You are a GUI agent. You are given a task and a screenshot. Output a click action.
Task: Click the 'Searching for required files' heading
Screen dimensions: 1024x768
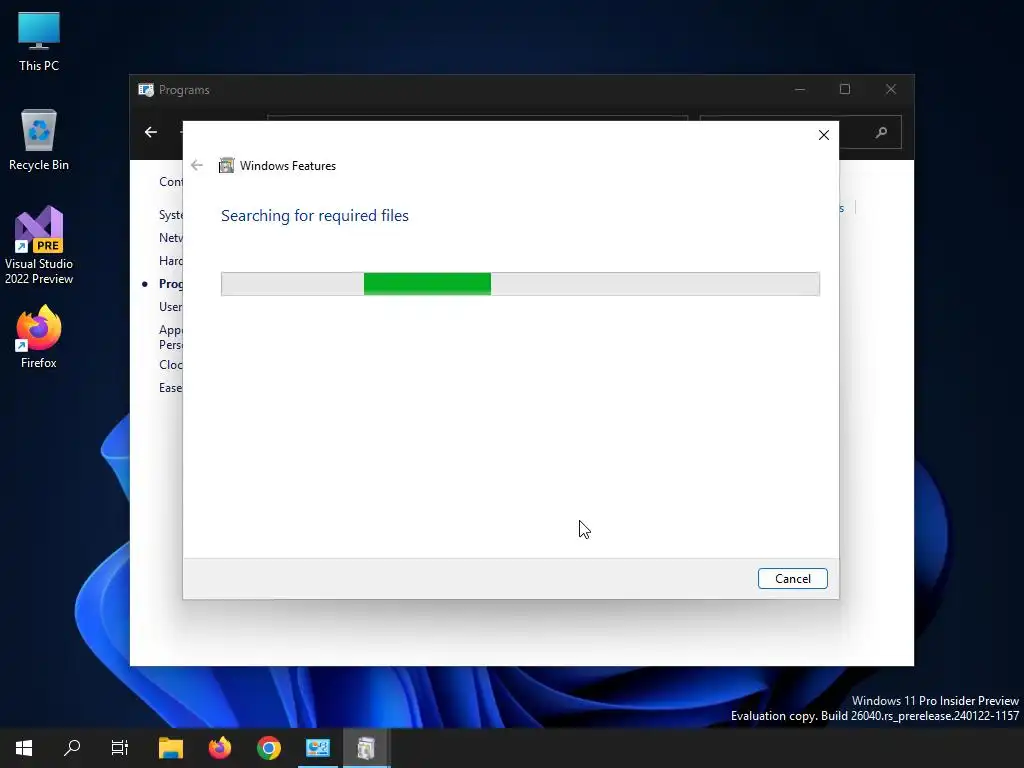tap(315, 216)
